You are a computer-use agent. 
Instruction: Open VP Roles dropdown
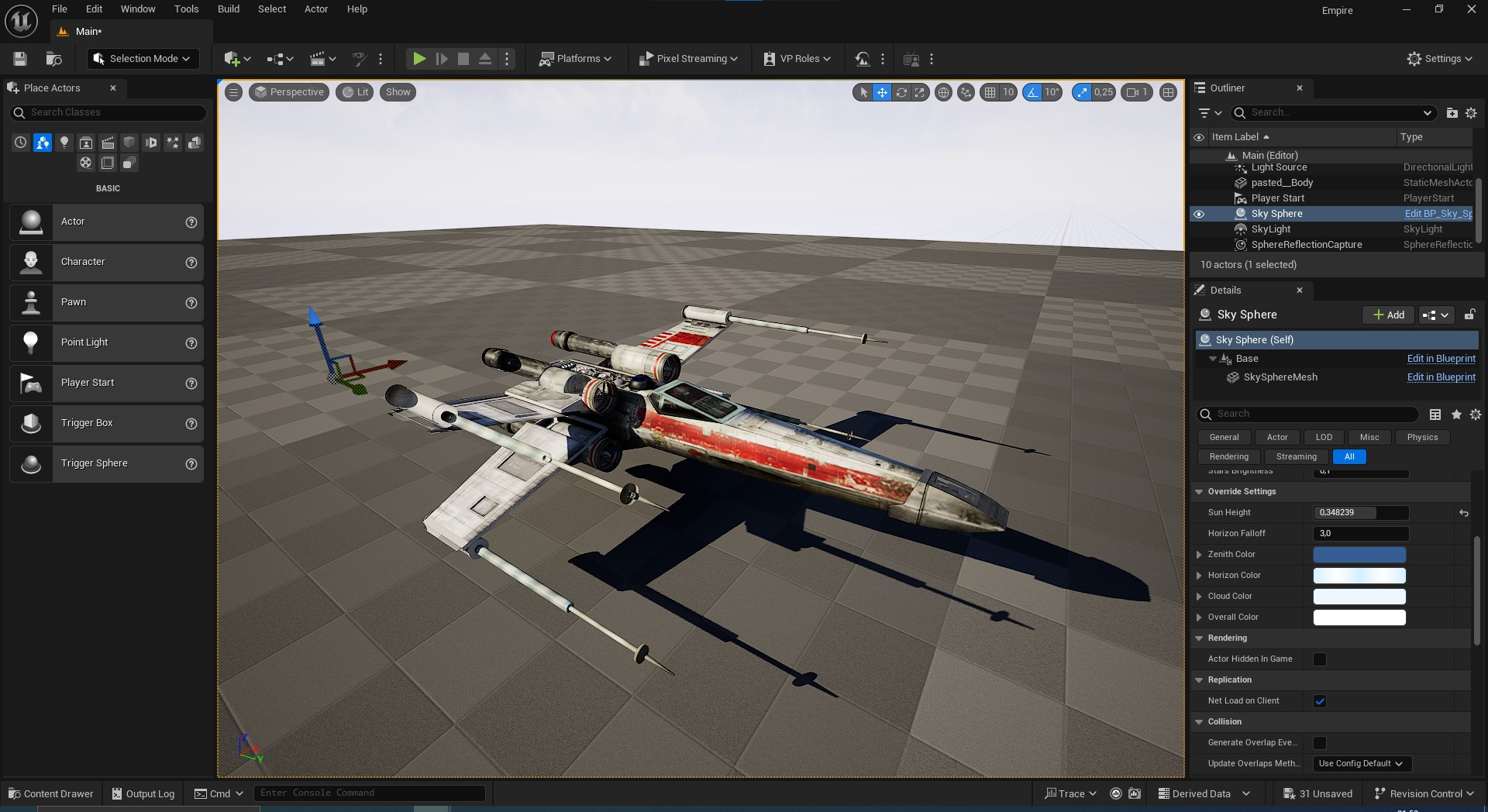[x=797, y=59]
